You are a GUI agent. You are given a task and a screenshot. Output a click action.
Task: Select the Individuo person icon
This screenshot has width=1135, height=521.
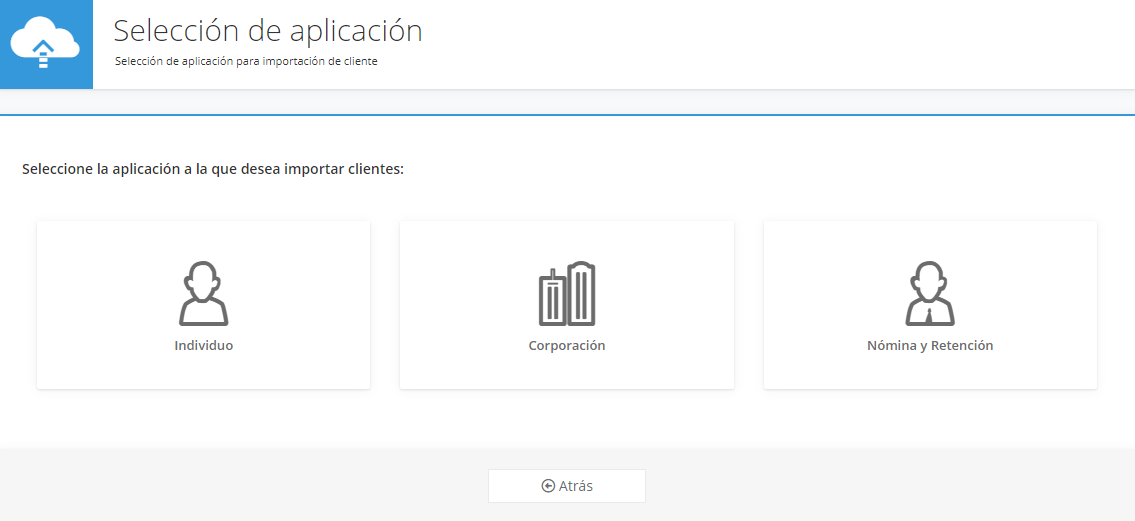coord(203,293)
